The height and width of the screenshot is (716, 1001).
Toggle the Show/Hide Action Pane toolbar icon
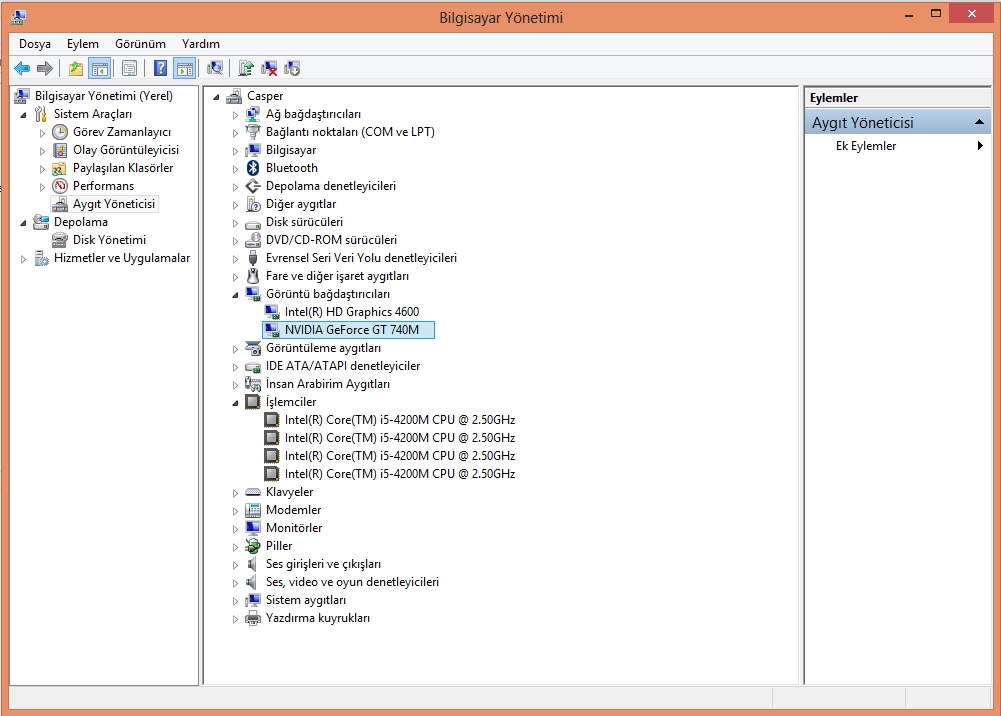[184, 68]
